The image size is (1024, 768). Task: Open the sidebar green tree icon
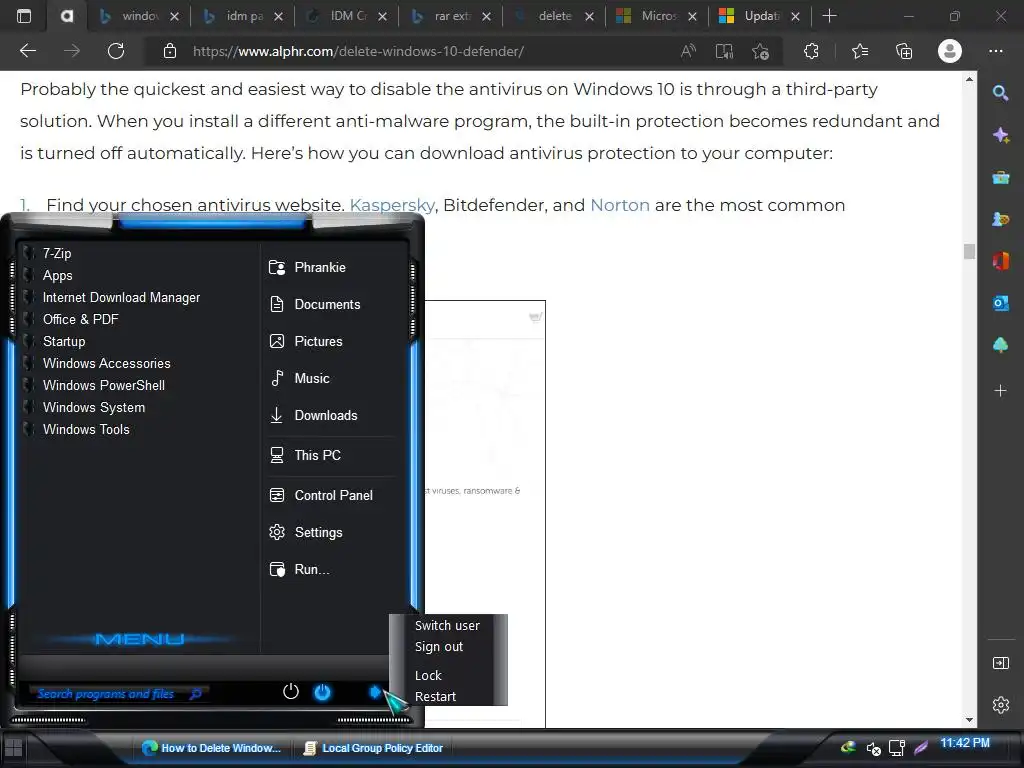tap(1000, 345)
